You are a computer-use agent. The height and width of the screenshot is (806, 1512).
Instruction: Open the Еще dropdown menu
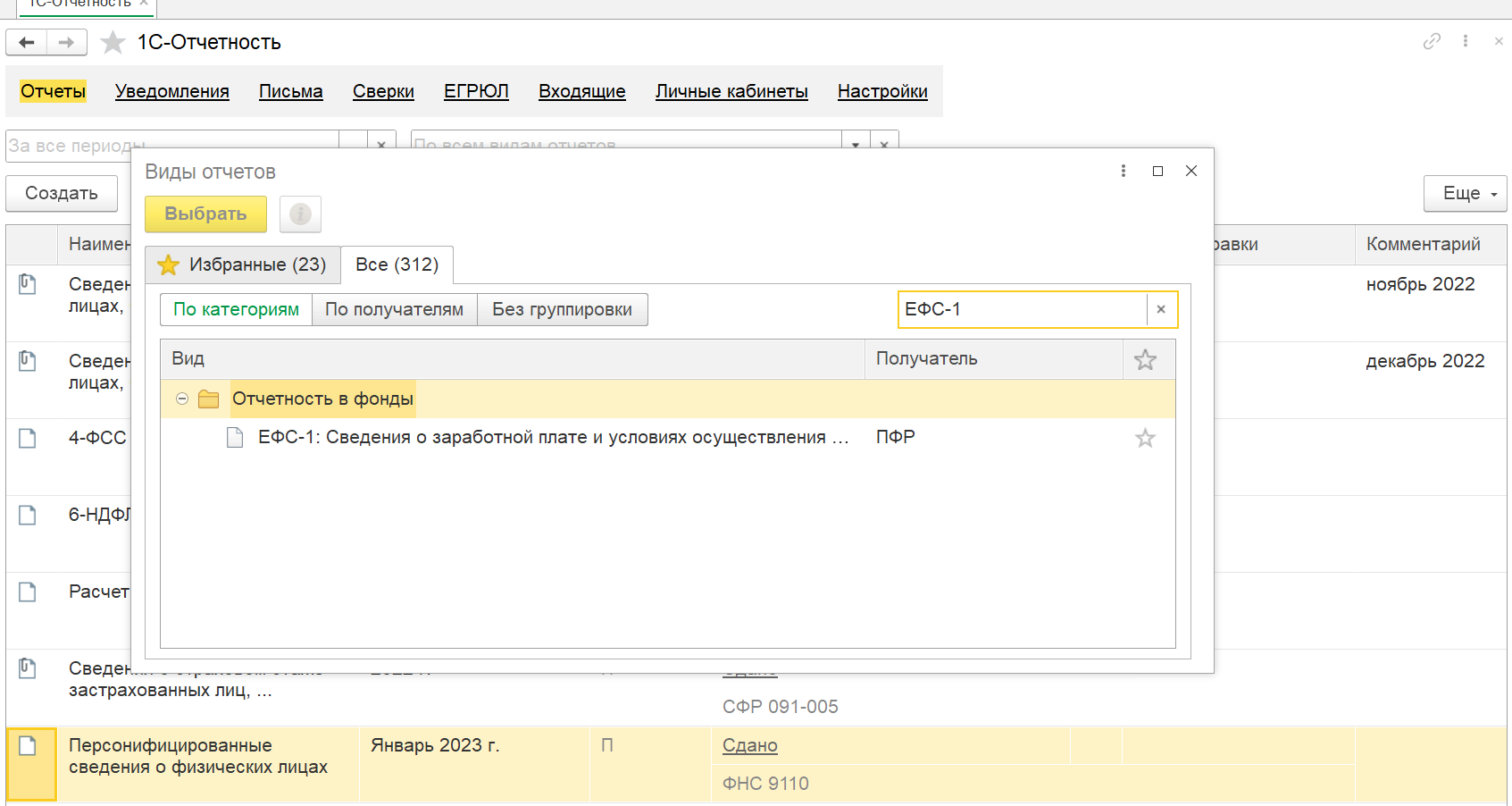coord(1465,193)
